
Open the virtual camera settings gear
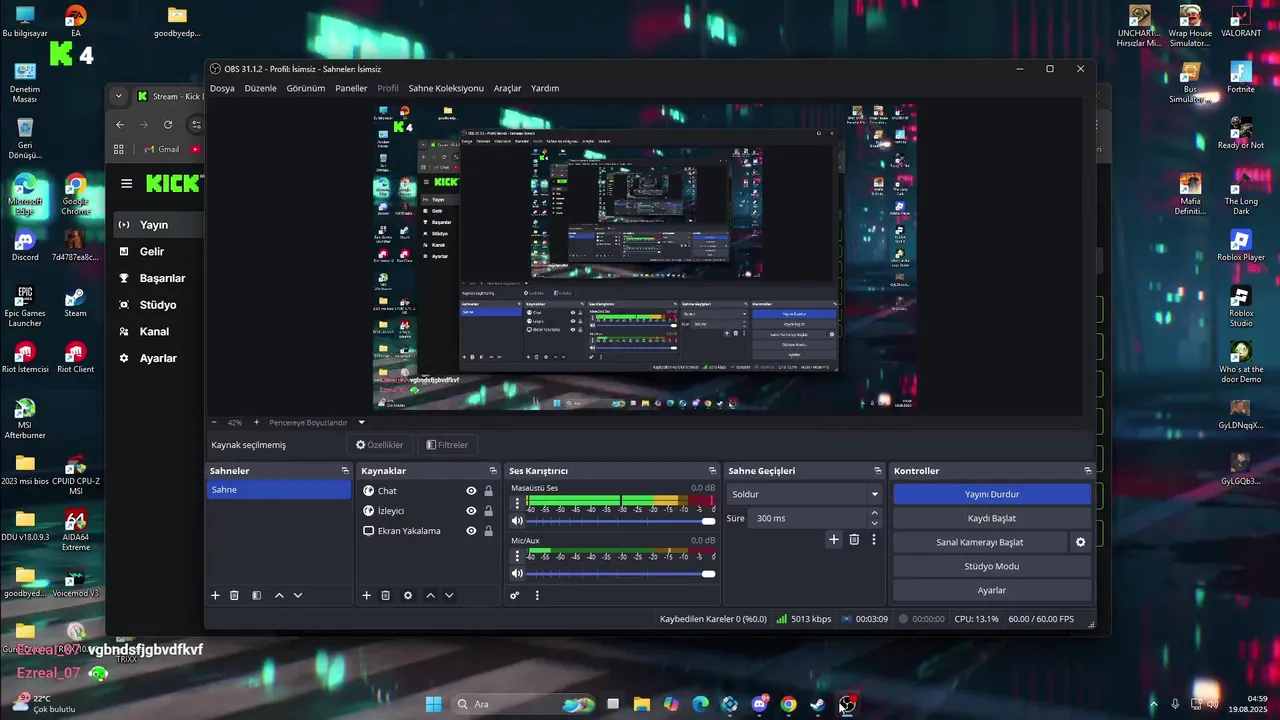coord(1080,542)
